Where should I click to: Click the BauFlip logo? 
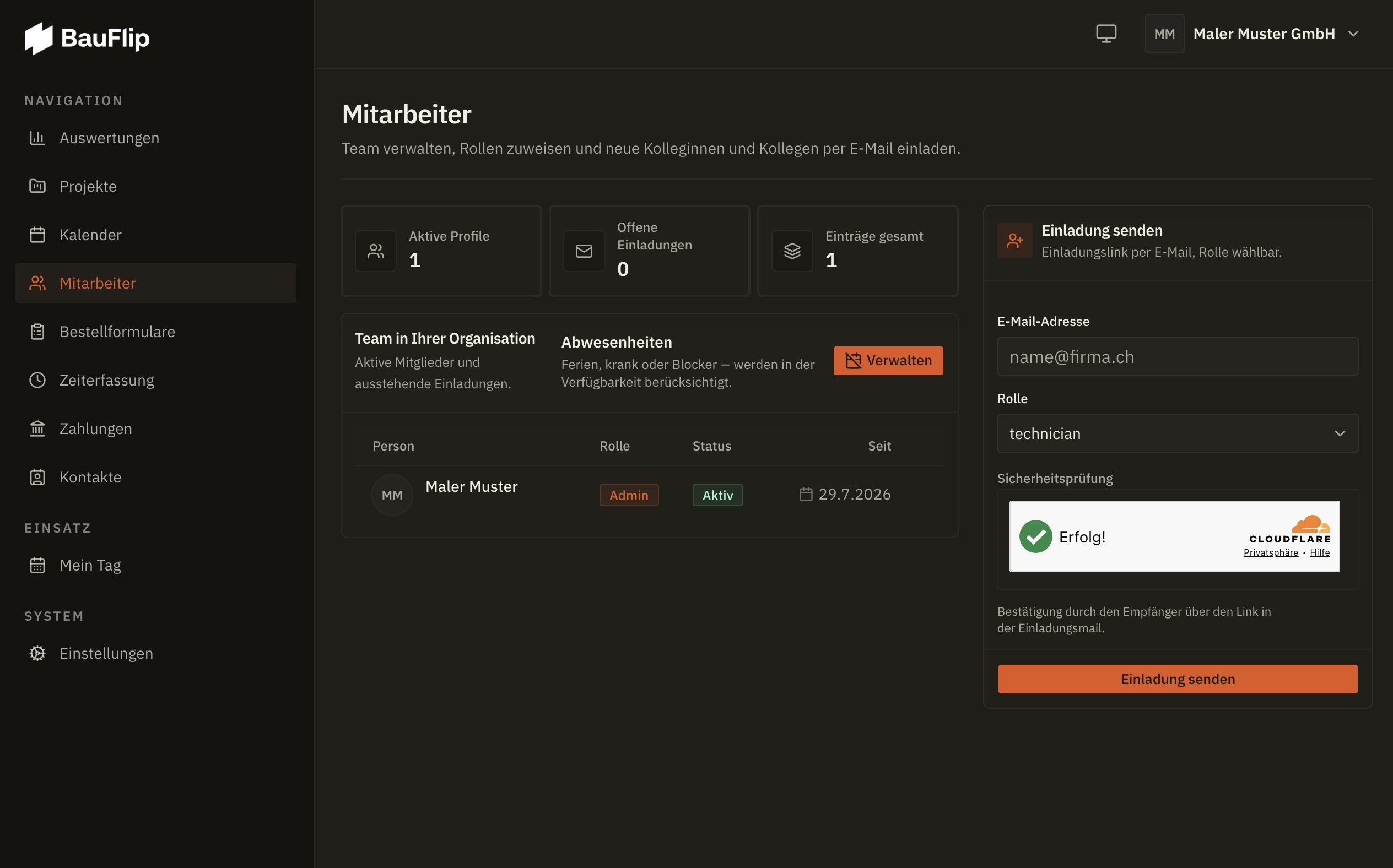tap(87, 38)
